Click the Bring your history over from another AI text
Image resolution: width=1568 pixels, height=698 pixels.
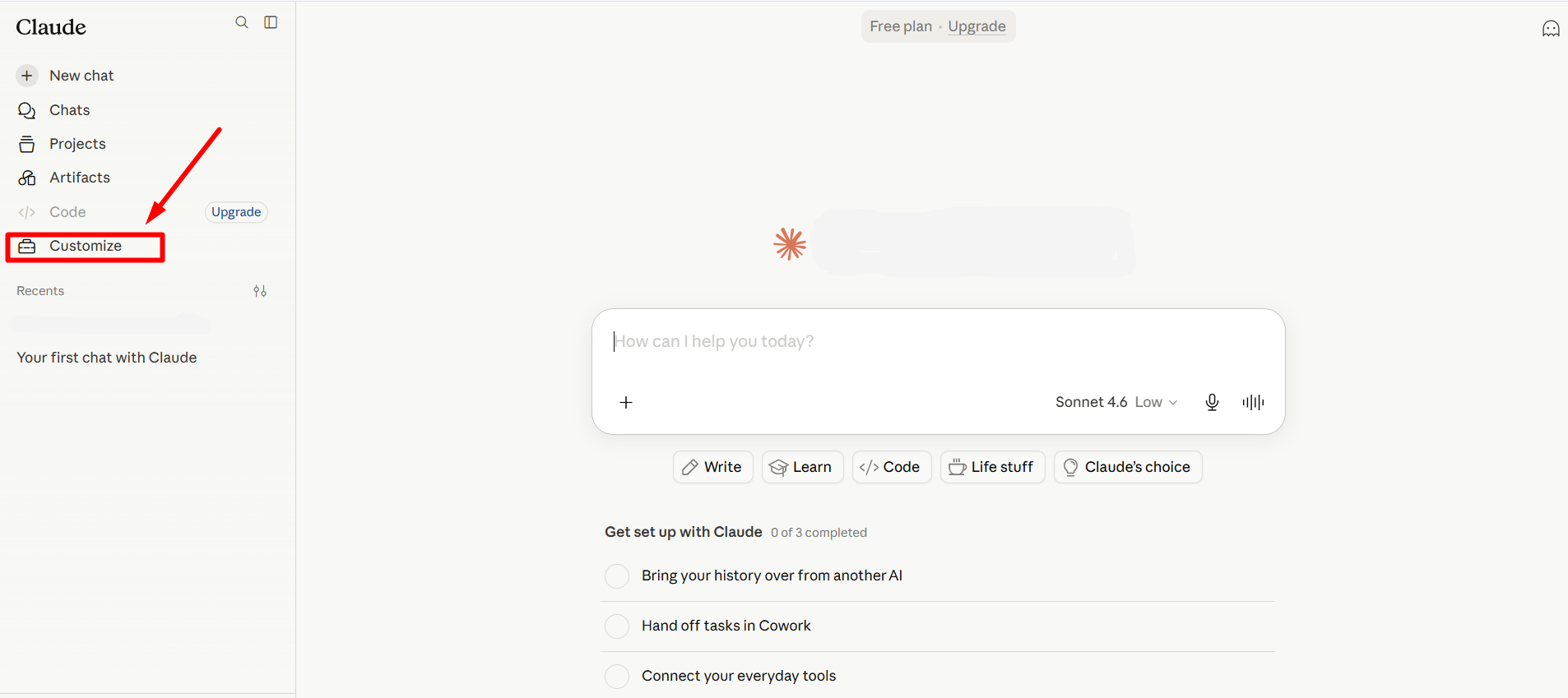772,576
